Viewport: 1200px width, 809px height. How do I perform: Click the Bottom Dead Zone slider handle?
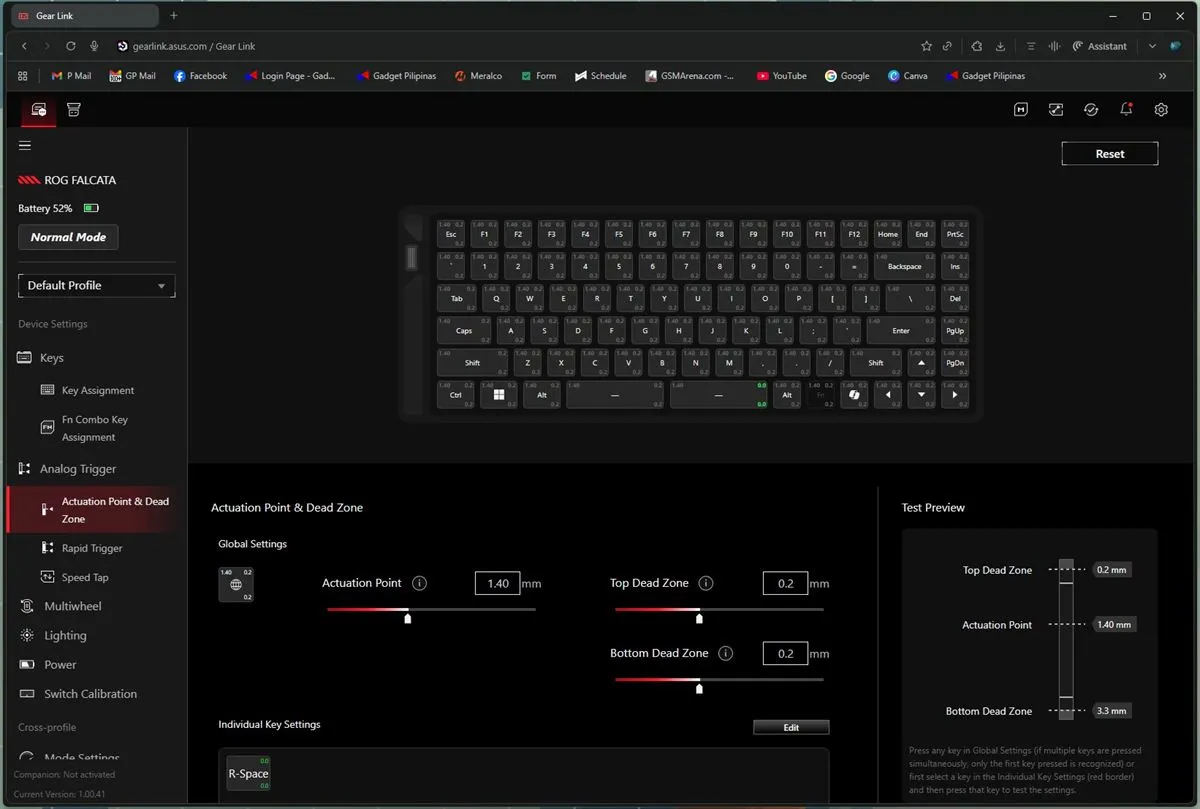[x=699, y=688]
